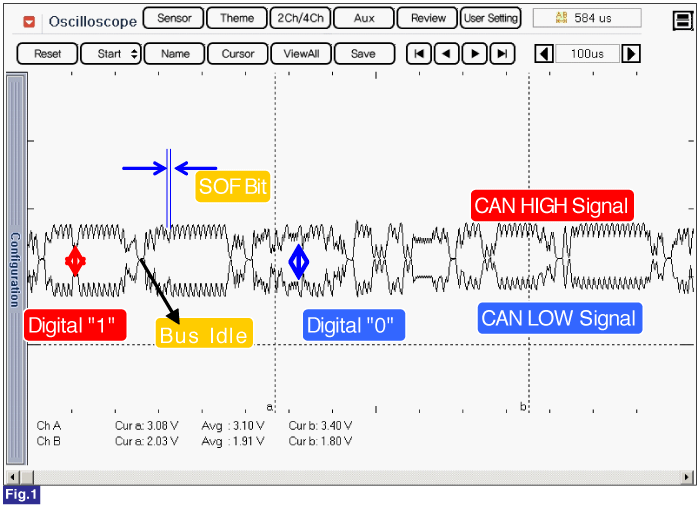Click the Avg : 3.10 V reading
Viewport: 700px width, 506px height.
[x=233, y=426]
